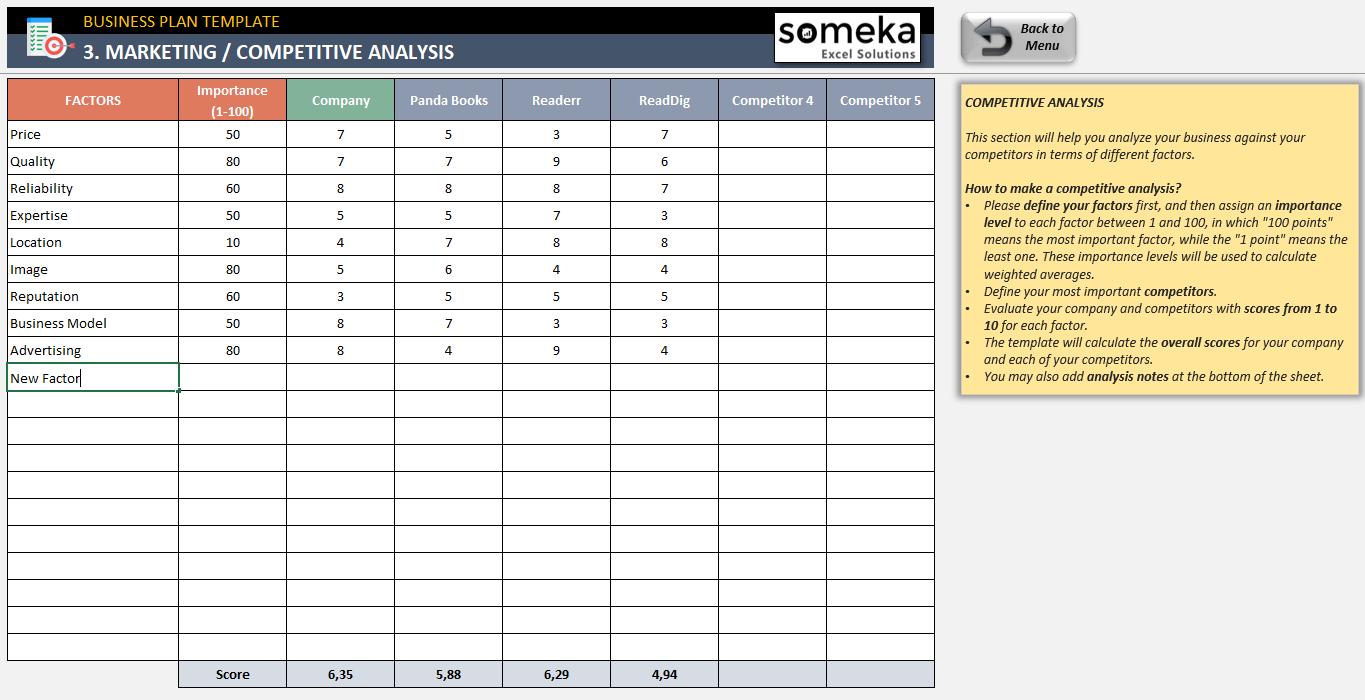Select the Business Model factor cell

point(93,324)
